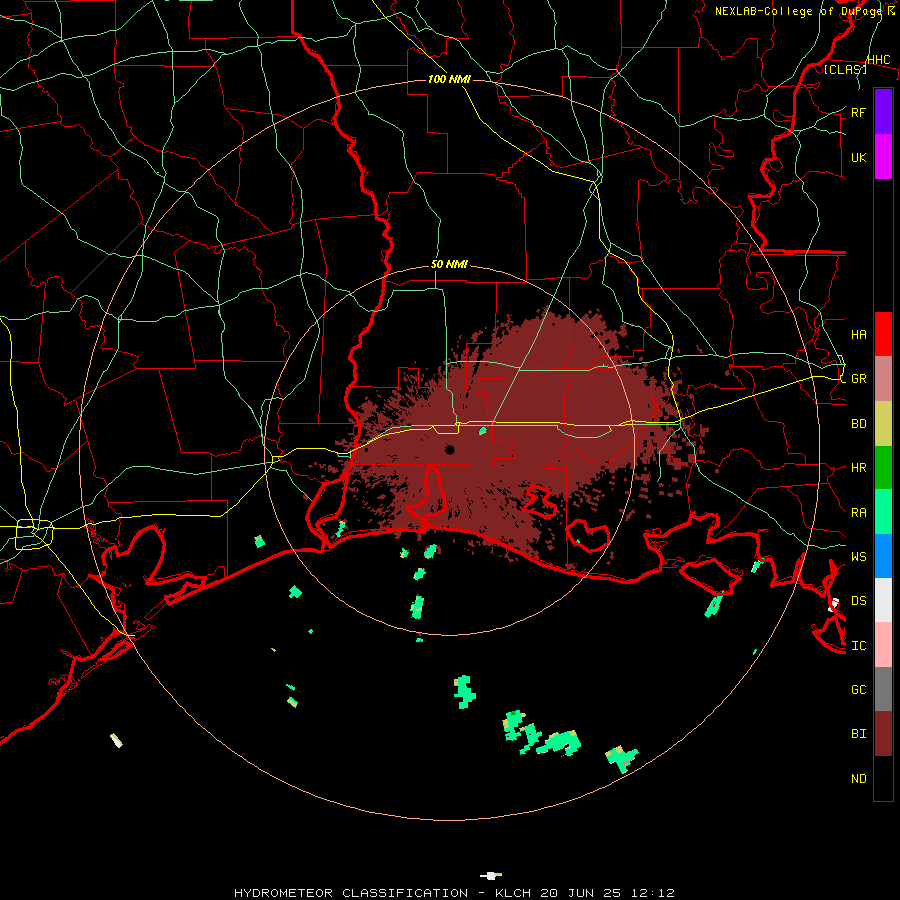Click the '100 NMI' range ring label
Screen dimensions: 900x900
pyautogui.click(x=449, y=79)
